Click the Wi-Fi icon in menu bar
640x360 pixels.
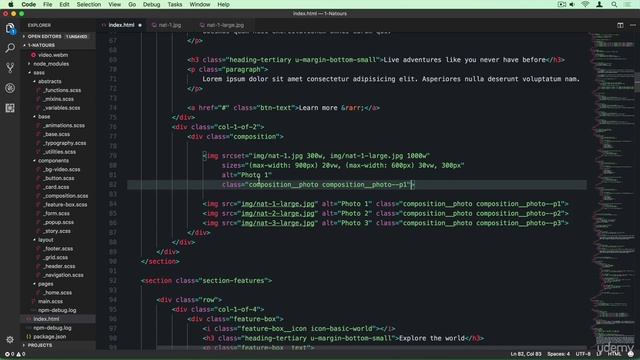585,4
